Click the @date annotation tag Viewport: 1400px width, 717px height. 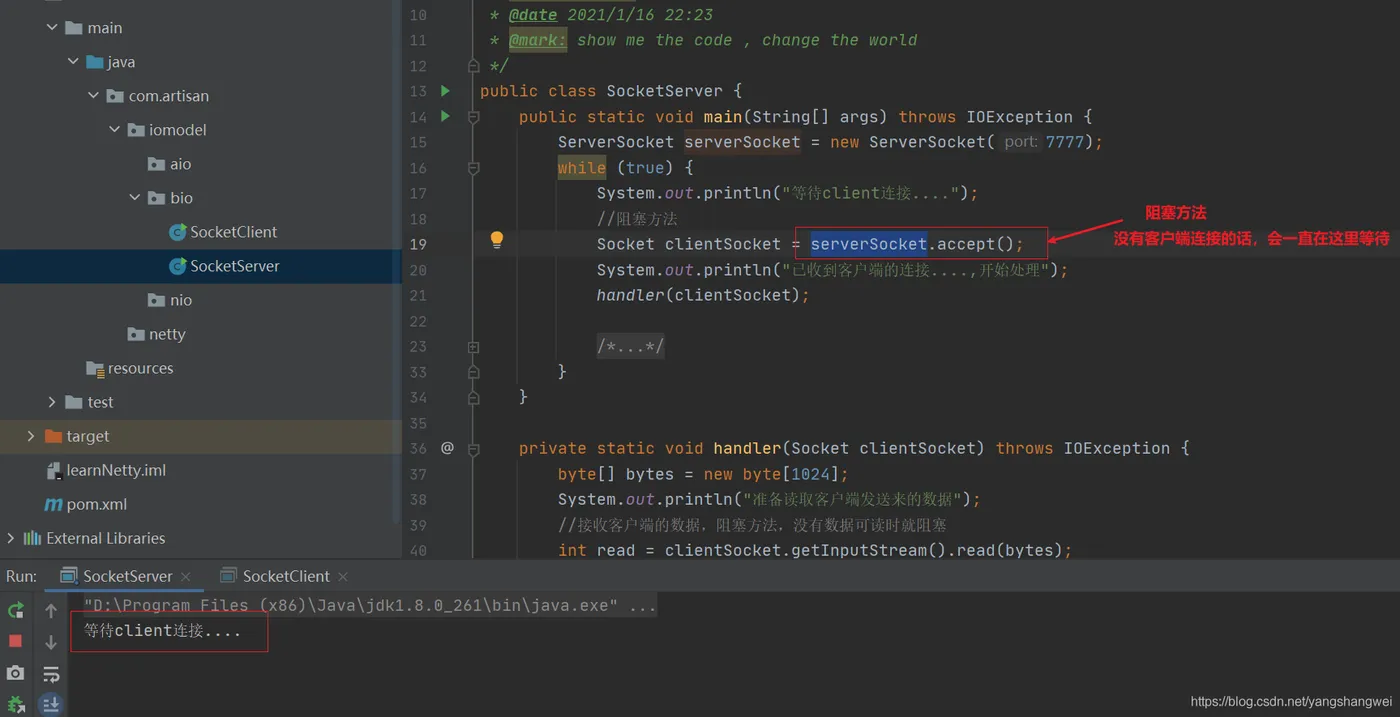[533, 15]
